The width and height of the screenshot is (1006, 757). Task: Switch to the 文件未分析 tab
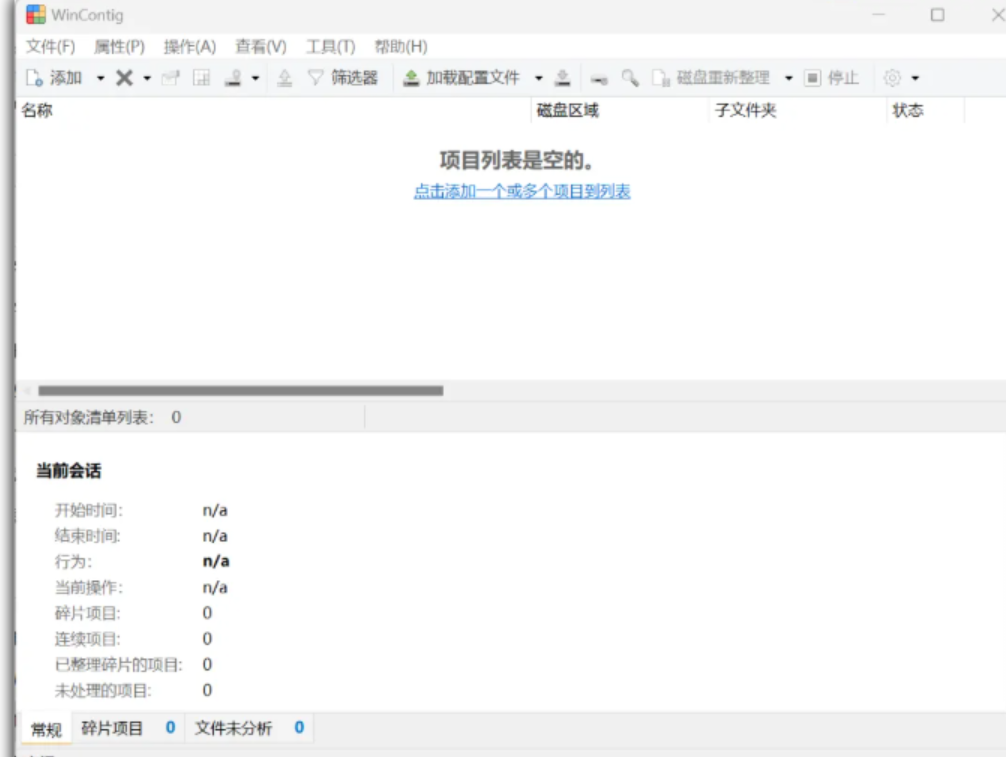click(250, 728)
